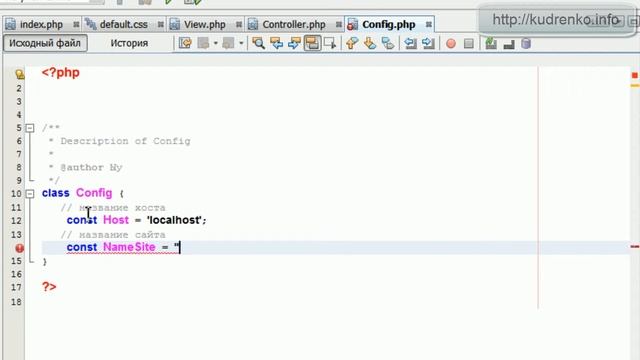Click the closing '?>' tag
The image size is (640, 360).
[49, 287]
